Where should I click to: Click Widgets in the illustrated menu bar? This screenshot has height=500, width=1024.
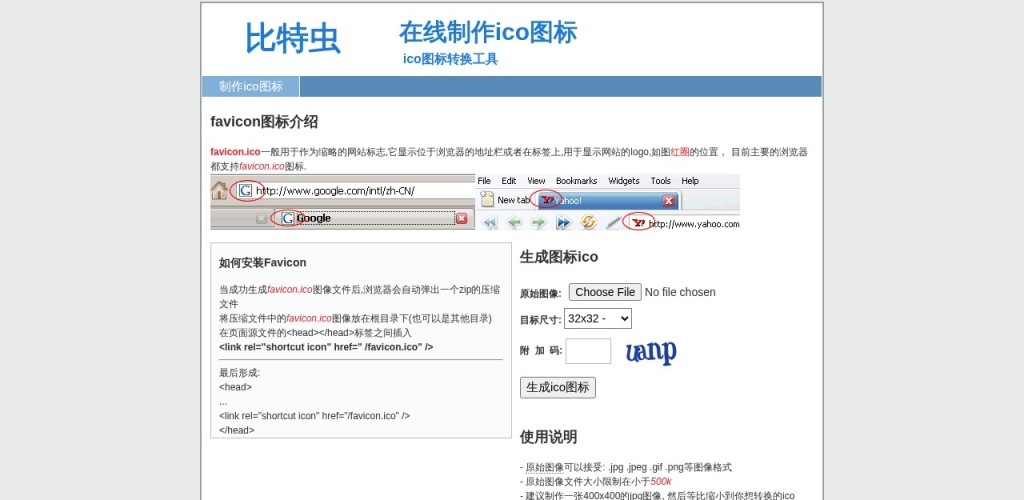tap(623, 181)
